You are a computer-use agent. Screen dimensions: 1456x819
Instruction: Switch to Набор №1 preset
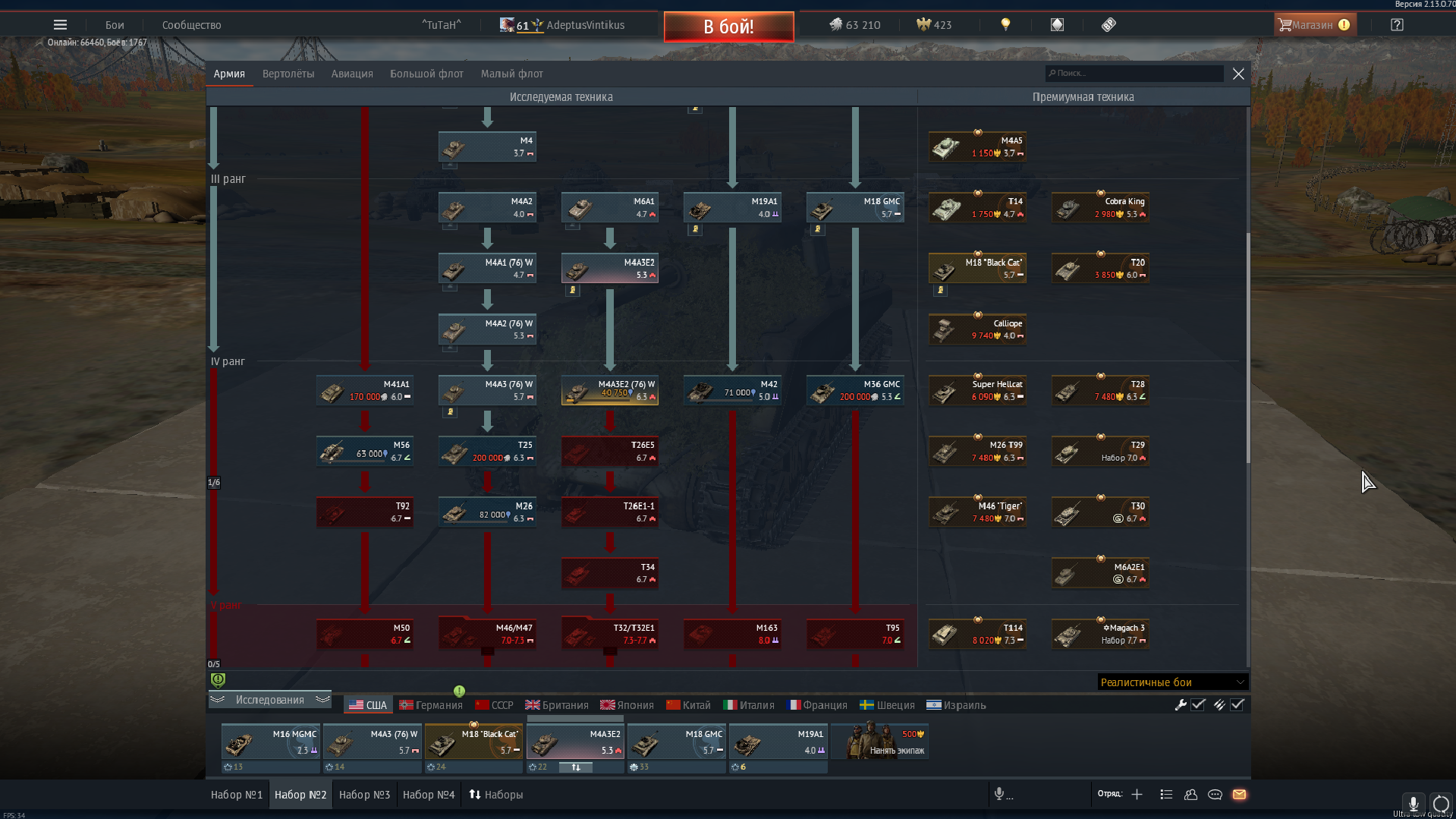tap(237, 795)
